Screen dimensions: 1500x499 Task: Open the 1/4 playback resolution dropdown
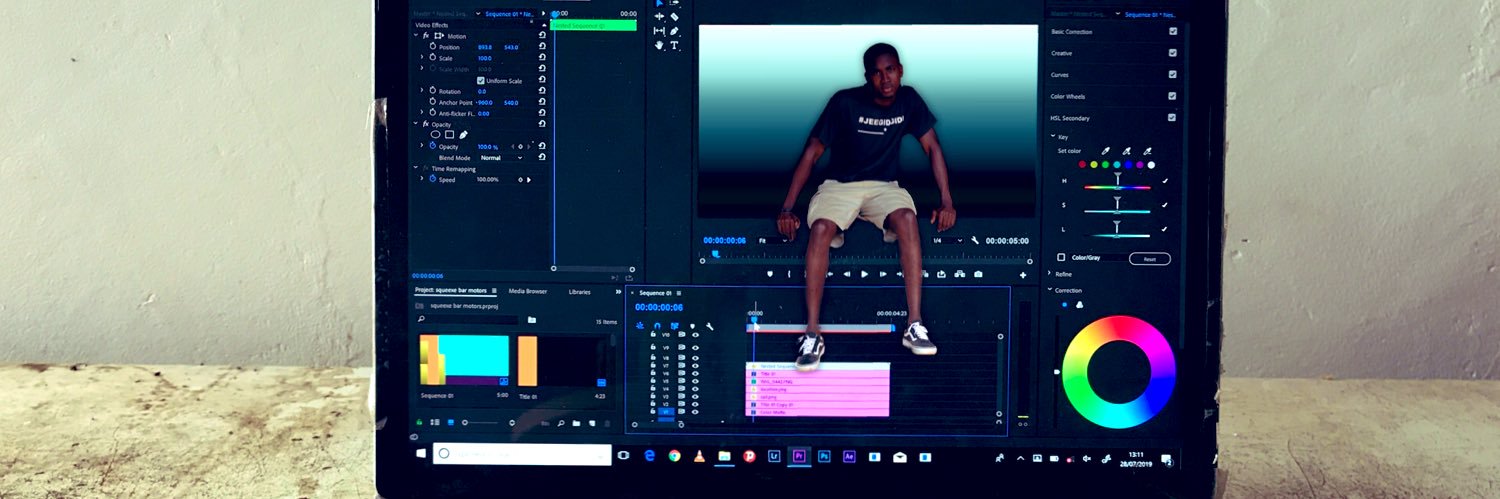click(x=947, y=240)
